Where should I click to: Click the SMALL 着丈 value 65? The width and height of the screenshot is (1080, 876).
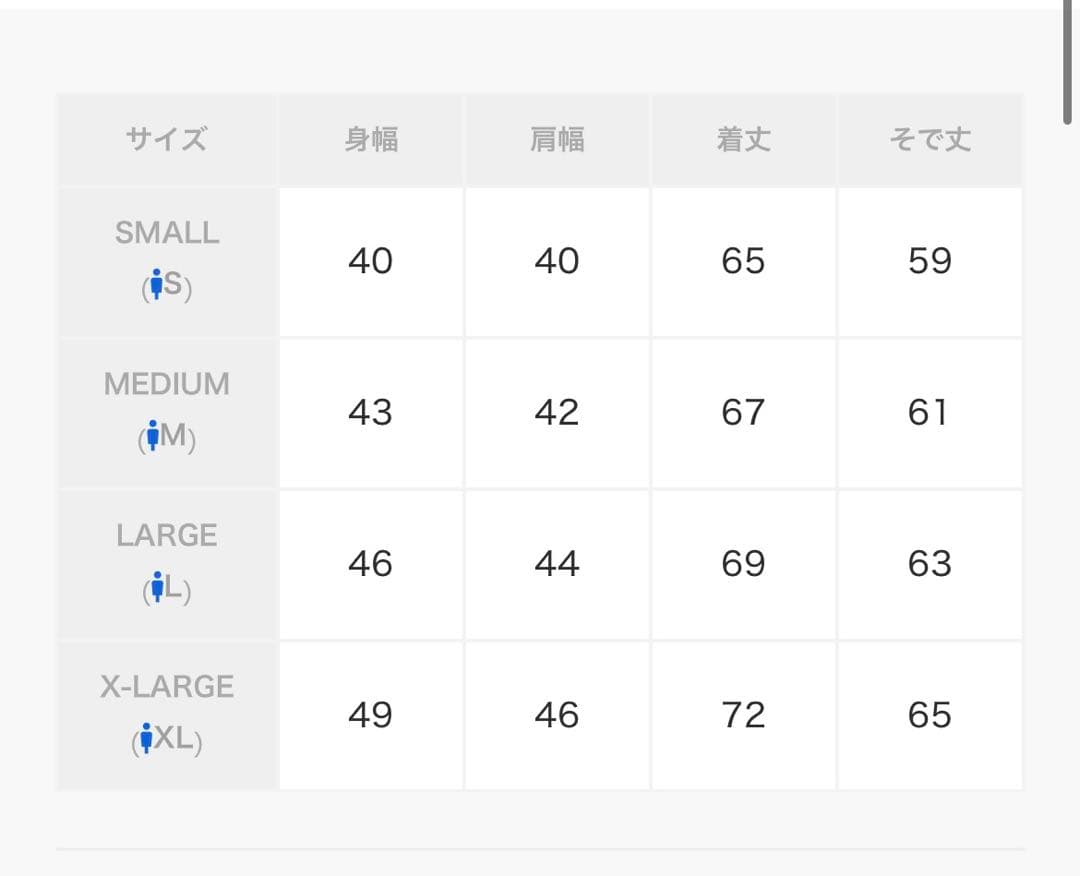[743, 261]
